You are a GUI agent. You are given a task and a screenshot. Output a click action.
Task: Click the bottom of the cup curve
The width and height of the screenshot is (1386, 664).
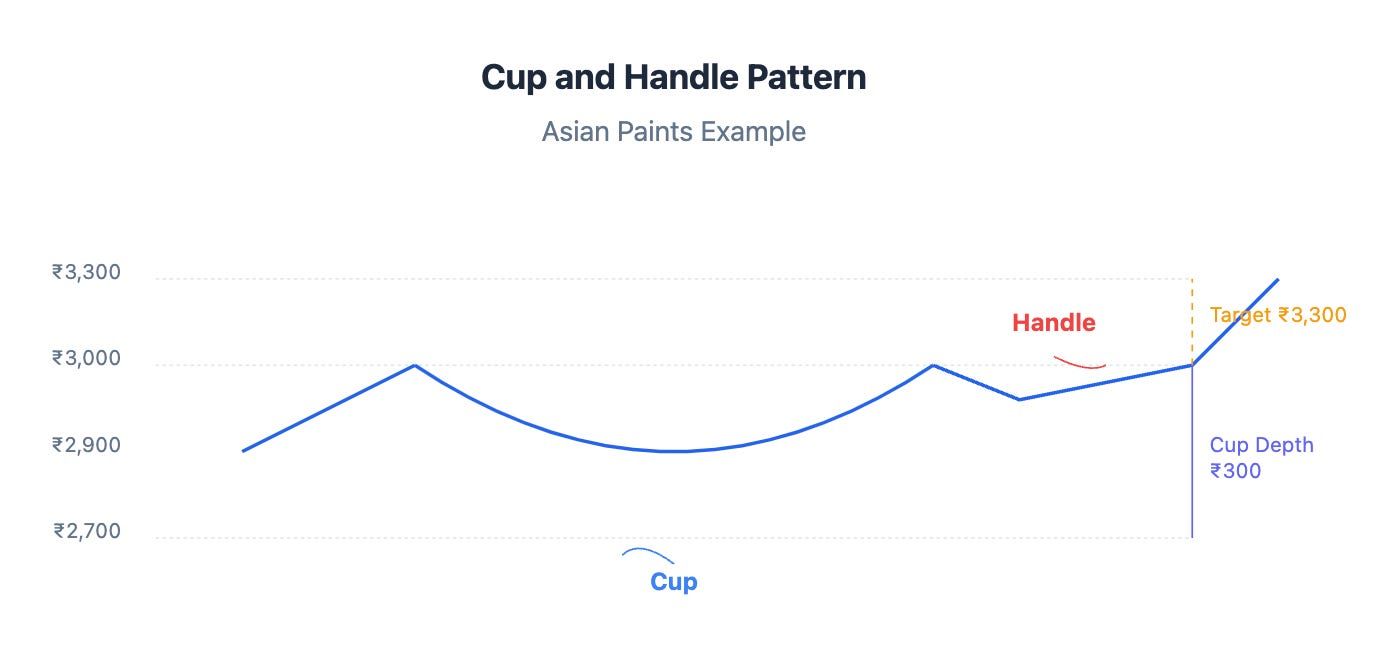(675, 451)
